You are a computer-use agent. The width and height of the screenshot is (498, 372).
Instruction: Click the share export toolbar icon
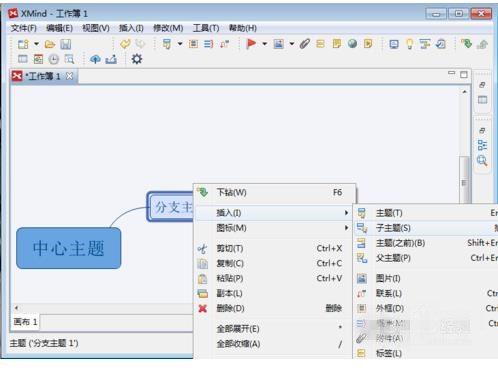111,59
